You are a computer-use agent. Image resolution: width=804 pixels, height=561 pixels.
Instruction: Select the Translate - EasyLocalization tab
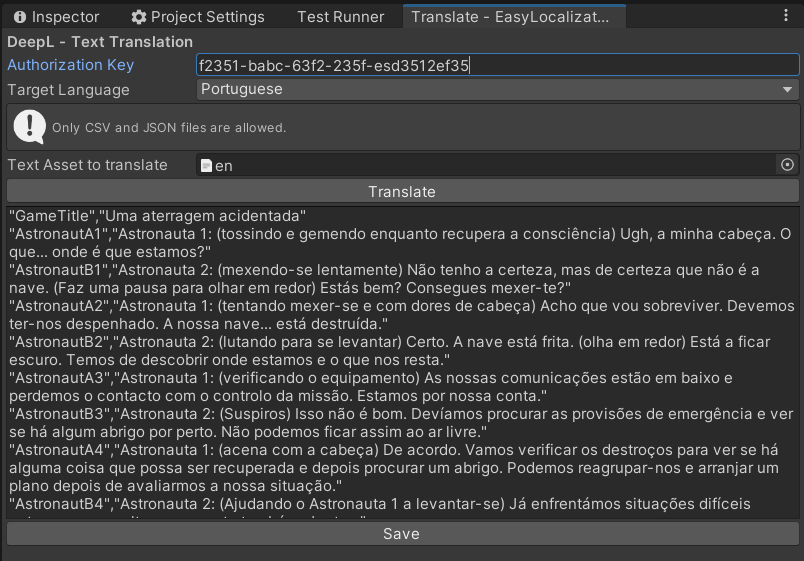[510, 17]
